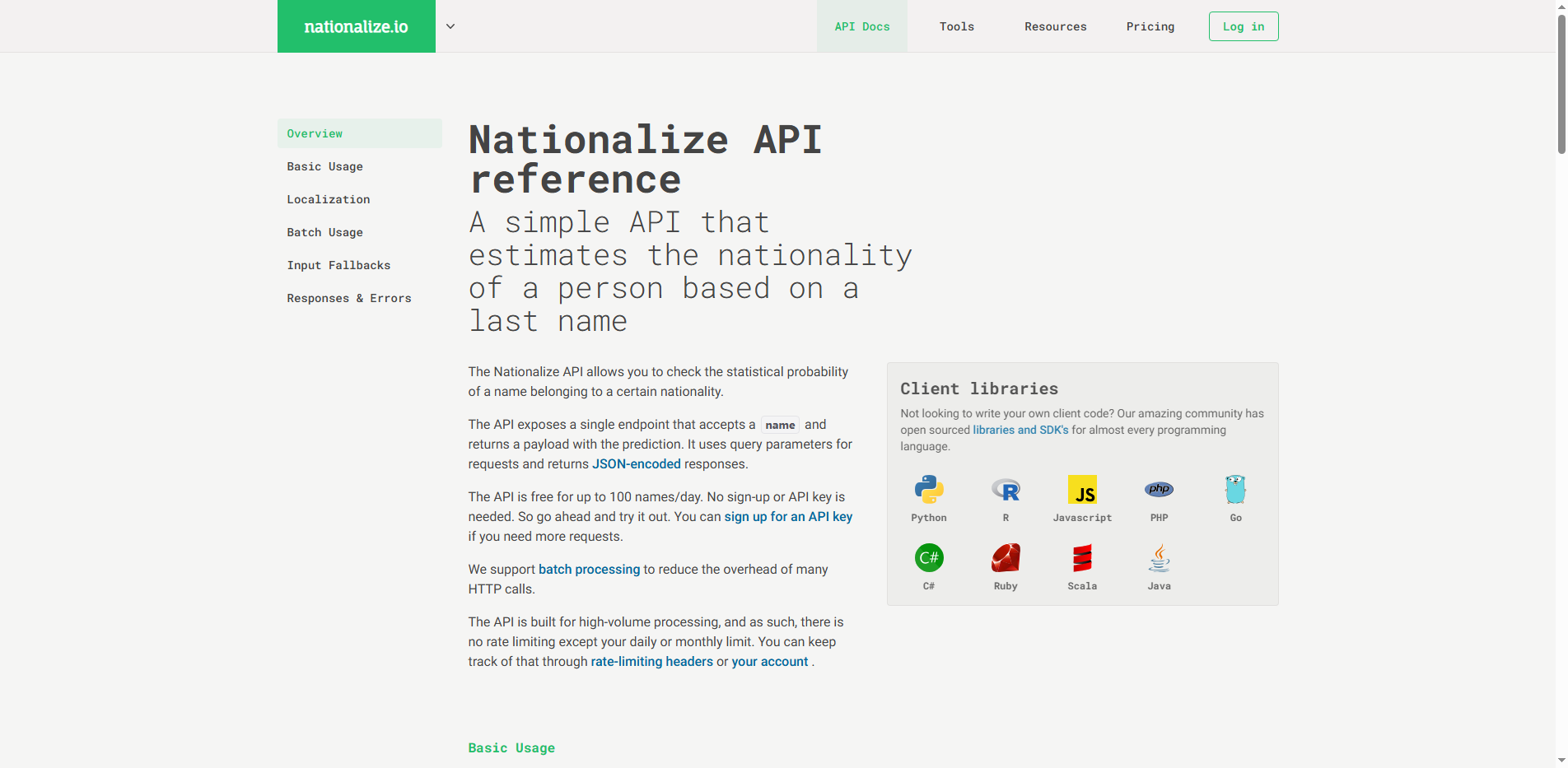Open the Javascript client library
The width and height of the screenshot is (1568, 768).
pos(1082,490)
